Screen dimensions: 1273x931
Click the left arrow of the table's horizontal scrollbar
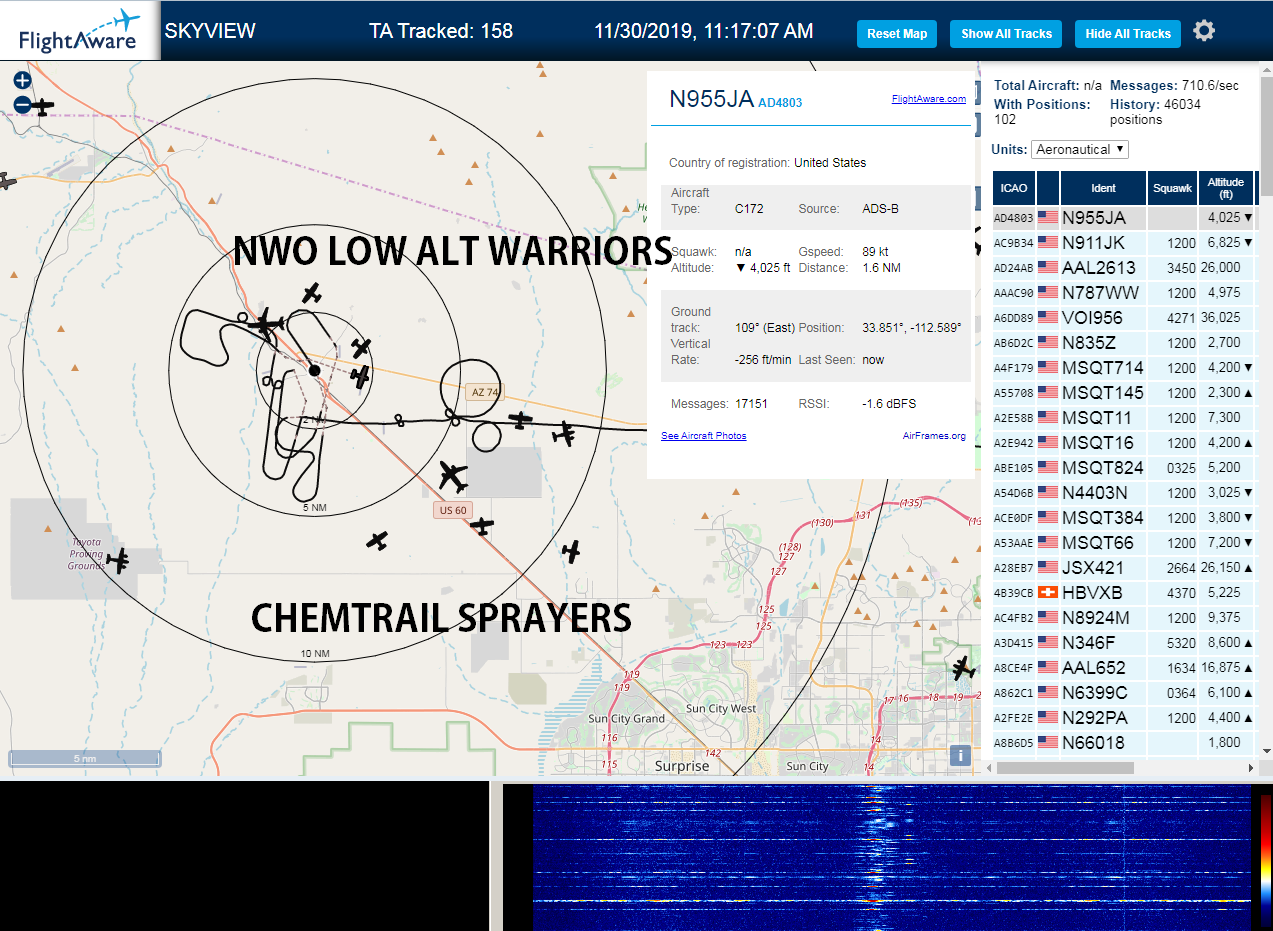(991, 768)
